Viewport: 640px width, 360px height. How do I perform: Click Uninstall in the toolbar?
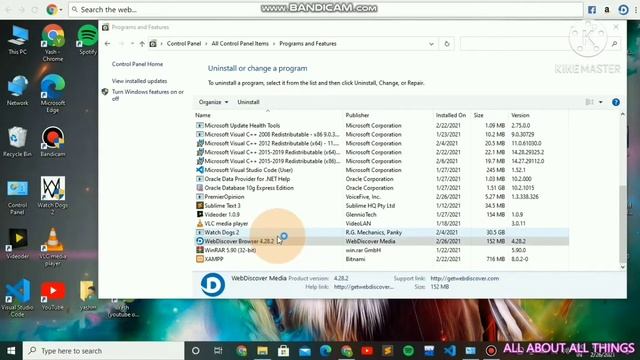tap(248, 102)
